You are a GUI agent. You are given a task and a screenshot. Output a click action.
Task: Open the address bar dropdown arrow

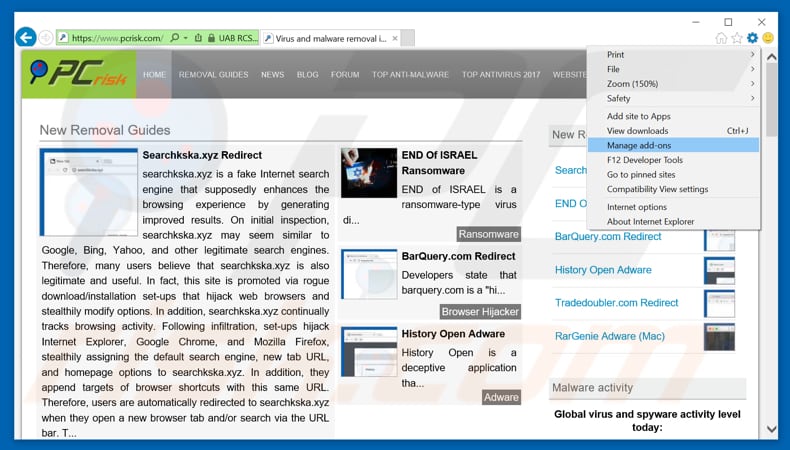[186, 38]
